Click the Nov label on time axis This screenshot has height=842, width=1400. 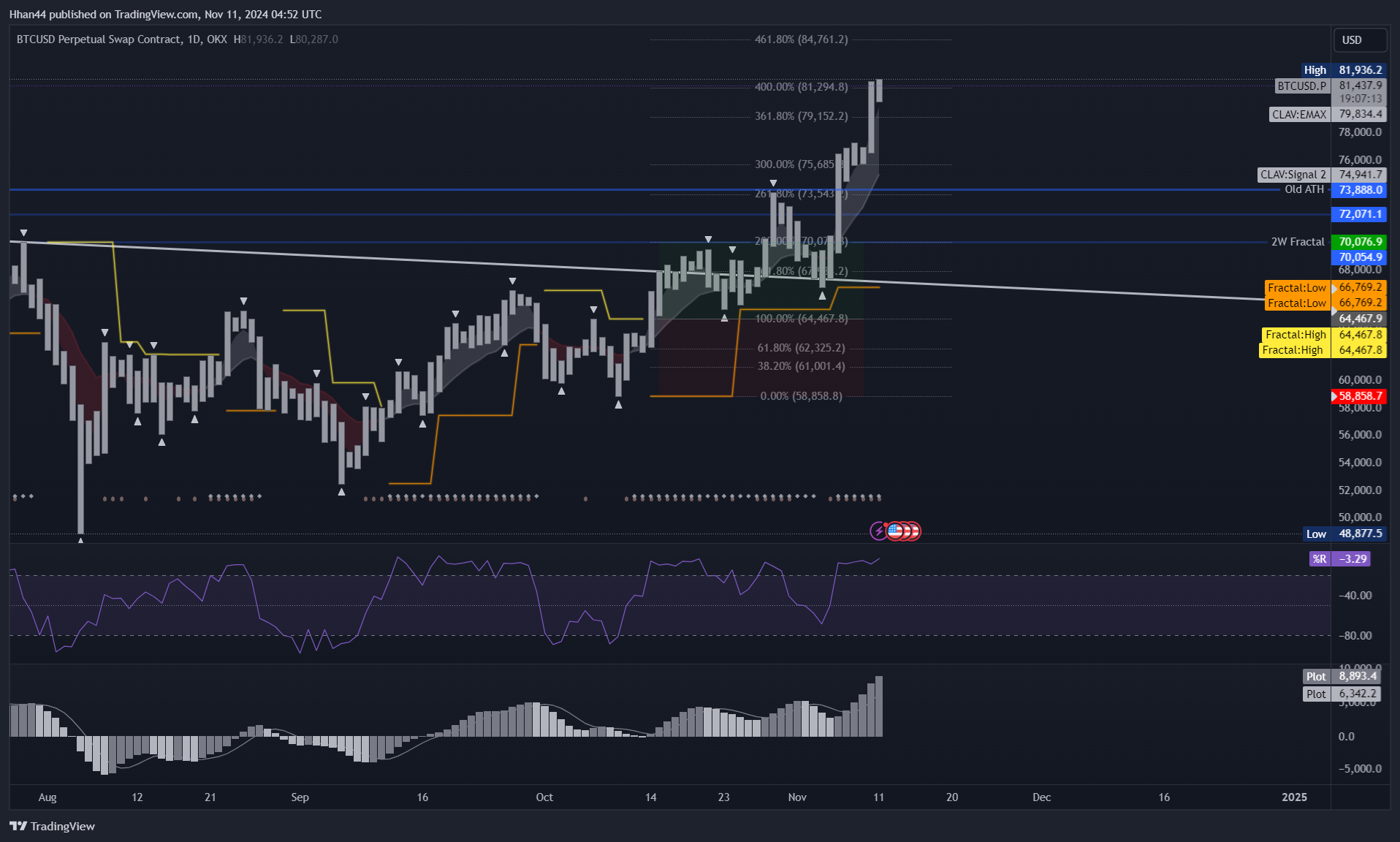797,797
